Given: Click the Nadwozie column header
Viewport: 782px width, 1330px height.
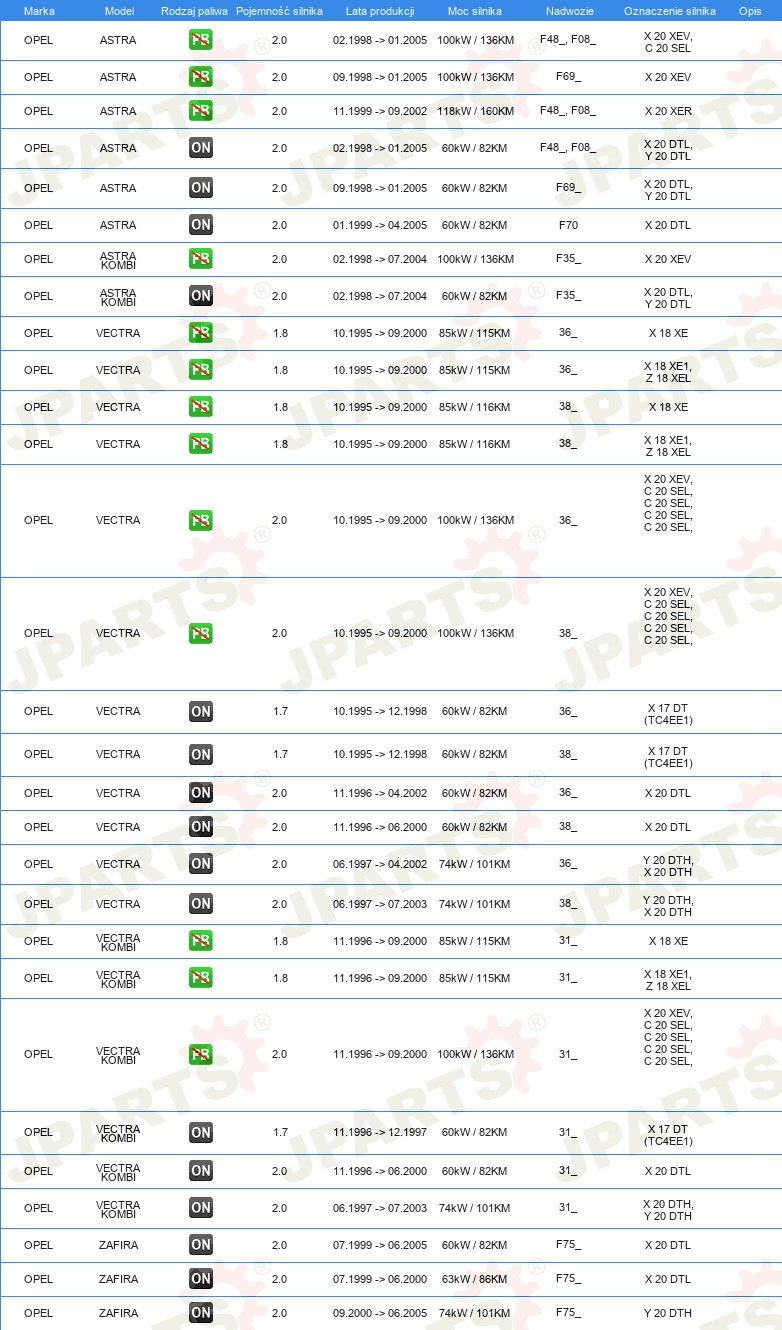Looking at the screenshot, I should [568, 11].
